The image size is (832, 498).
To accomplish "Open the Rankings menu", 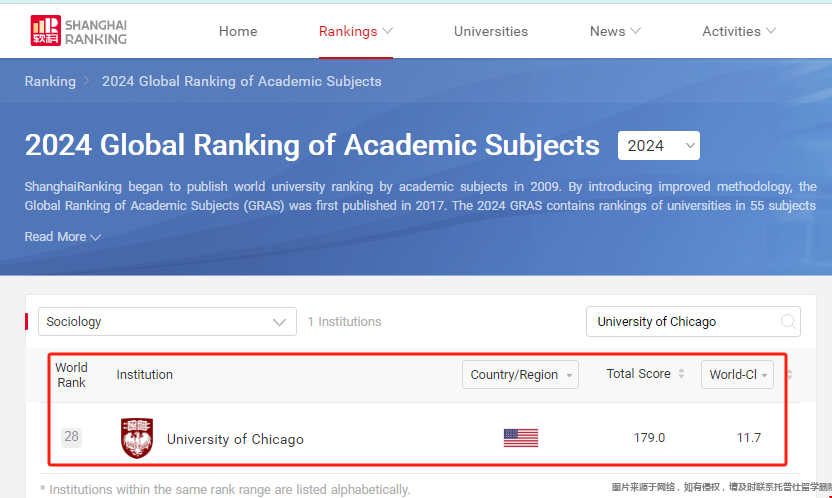I will pyautogui.click(x=356, y=31).
